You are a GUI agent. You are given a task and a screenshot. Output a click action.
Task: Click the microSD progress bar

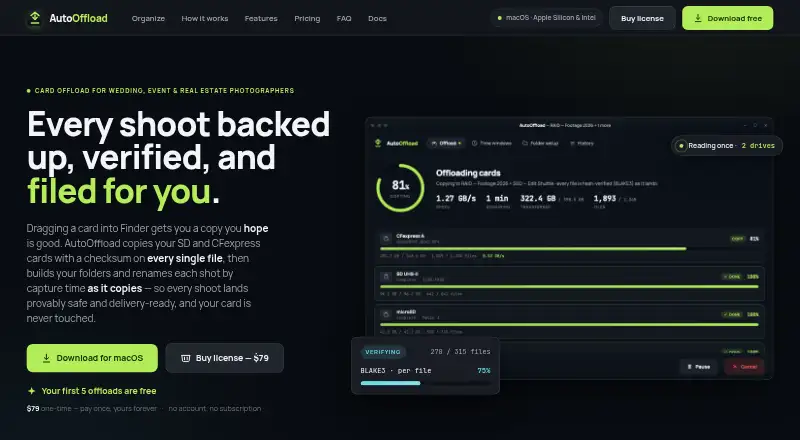(569, 324)
